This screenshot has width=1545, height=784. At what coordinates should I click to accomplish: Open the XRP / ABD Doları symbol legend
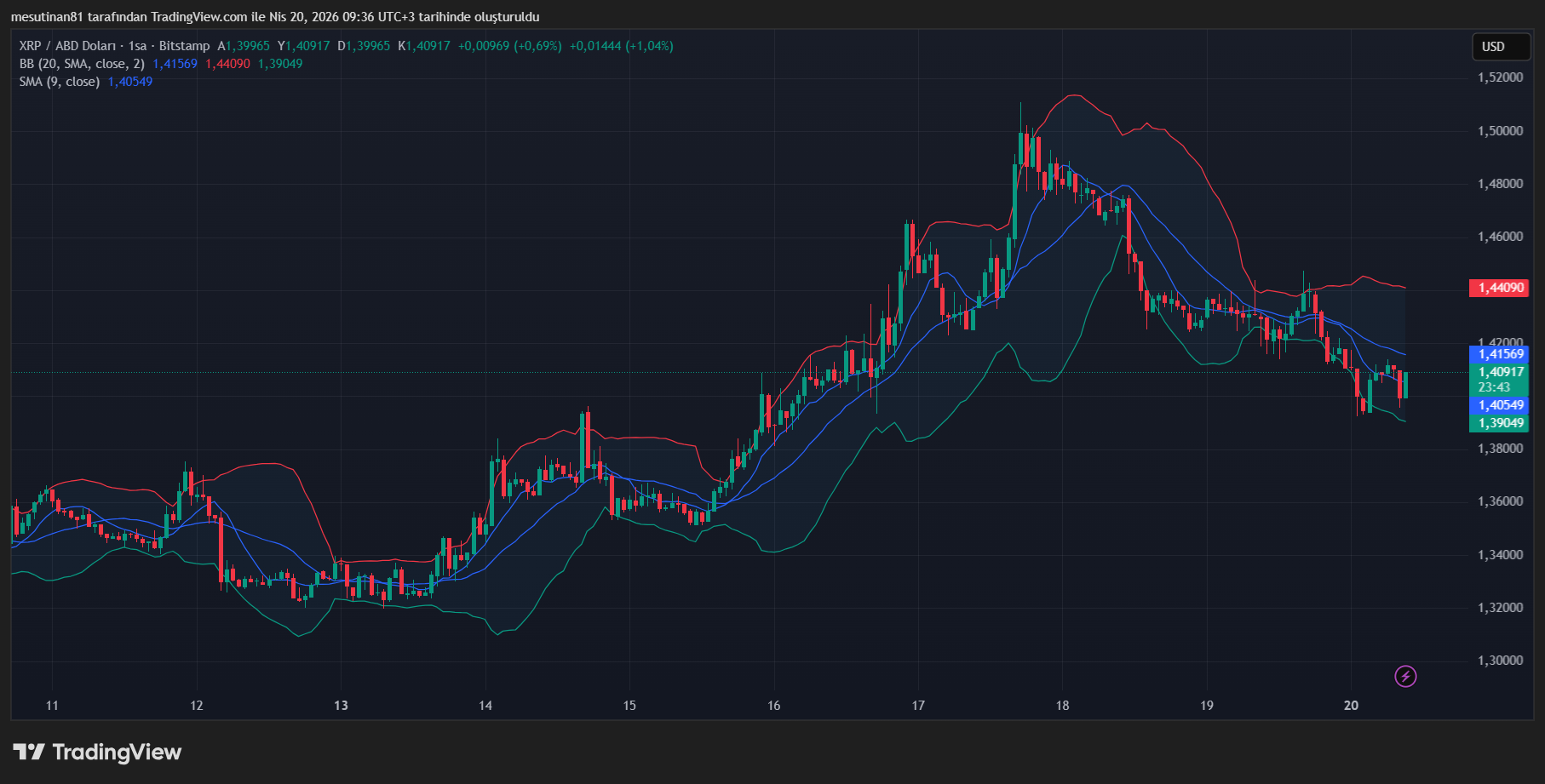66,46
